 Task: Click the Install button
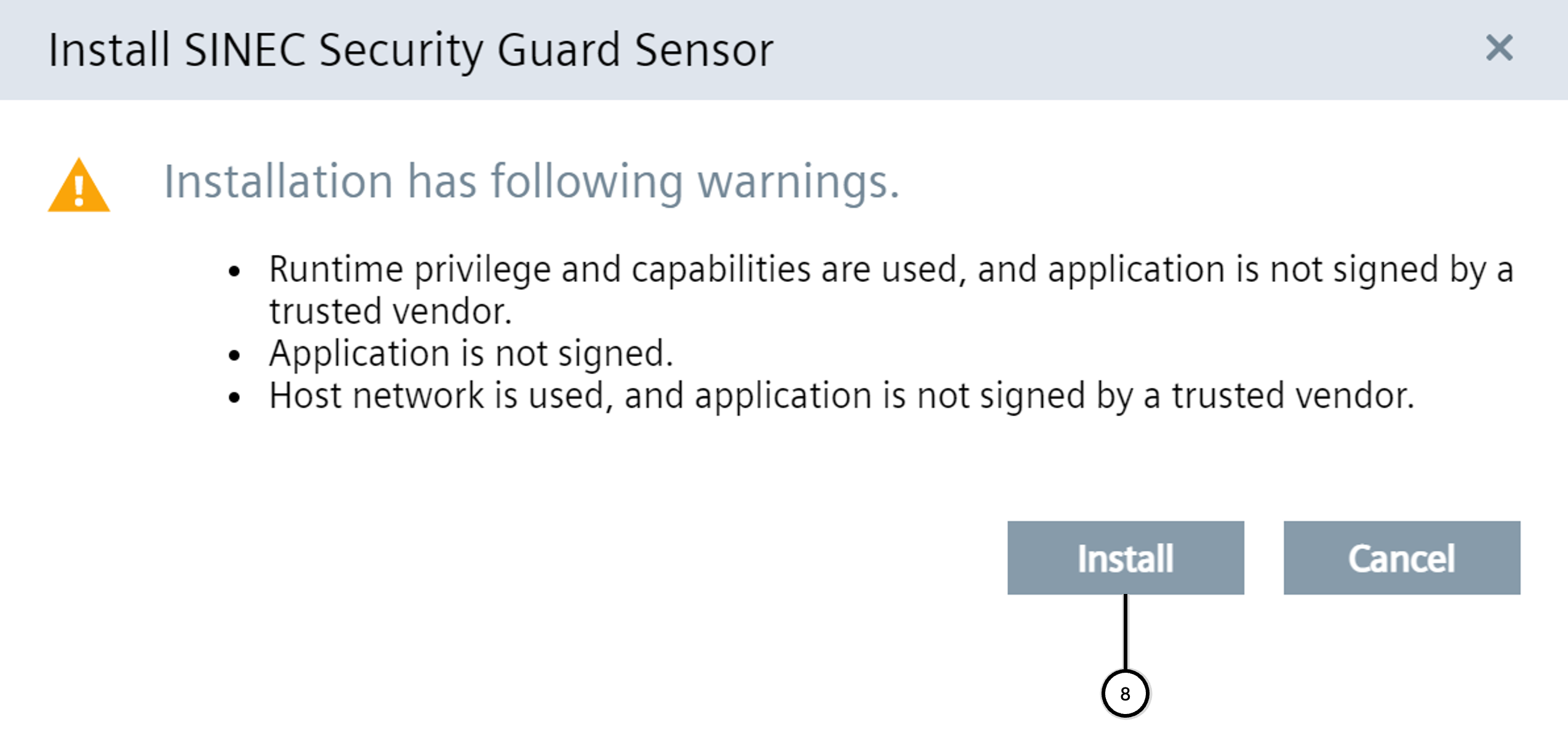(x=1125, y=558)
